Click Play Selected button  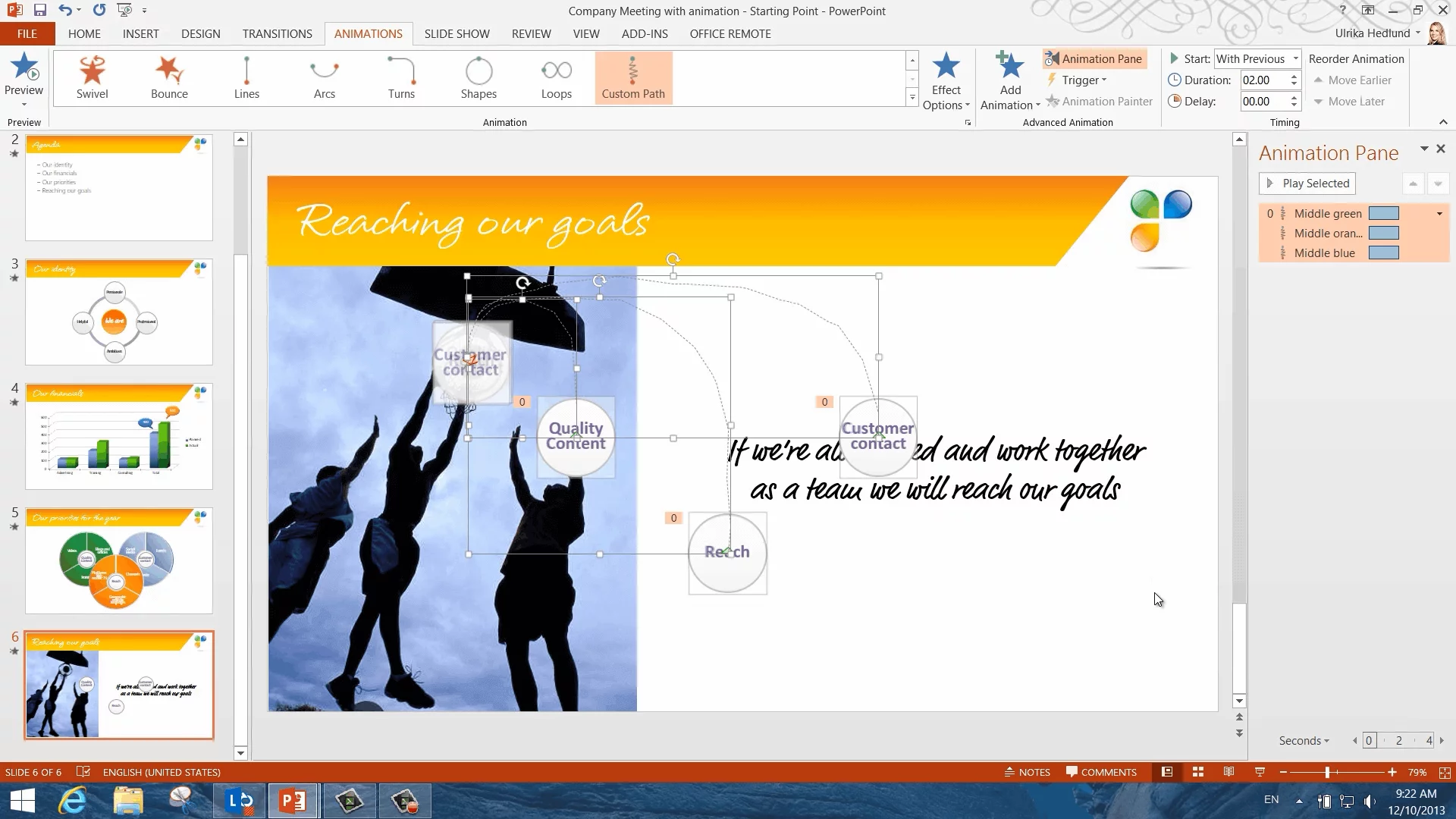click(1307, 184)
